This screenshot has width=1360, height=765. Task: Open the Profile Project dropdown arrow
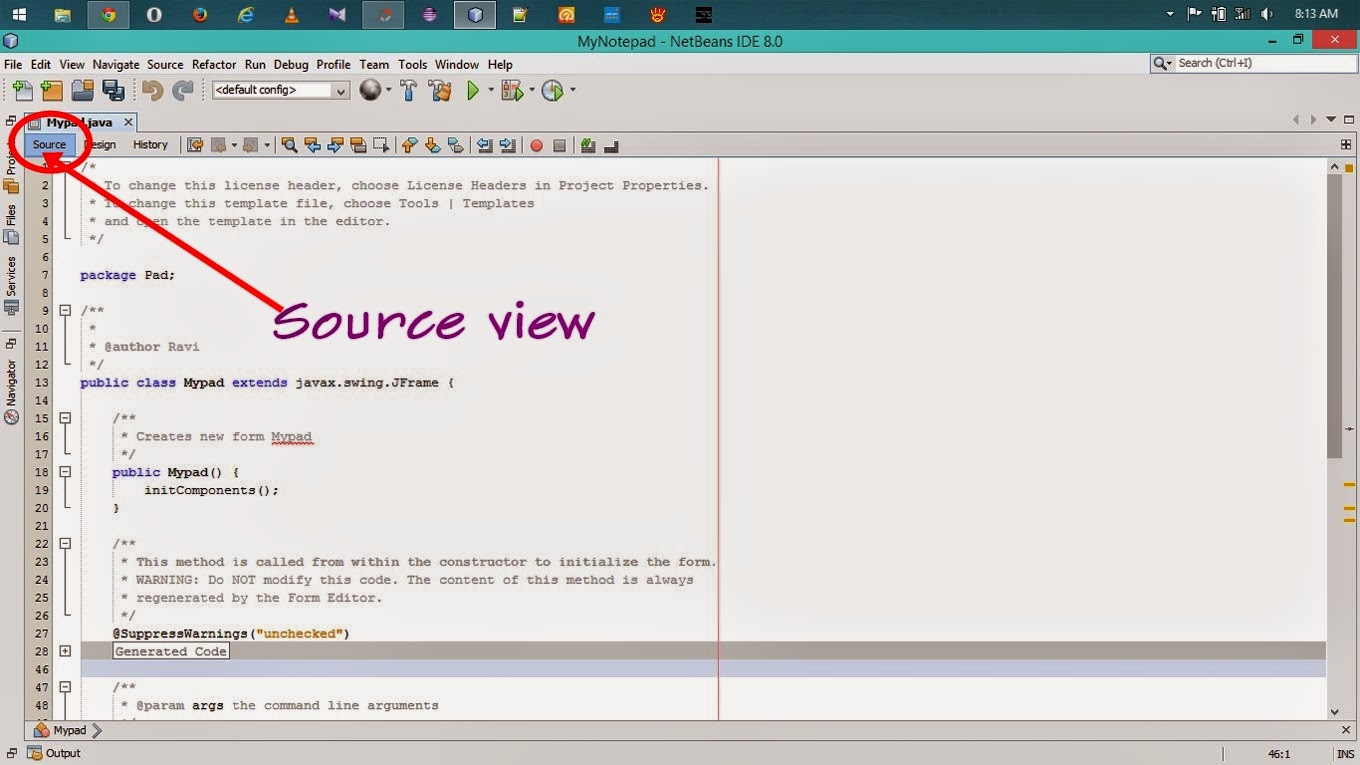(x=572, y=90)
